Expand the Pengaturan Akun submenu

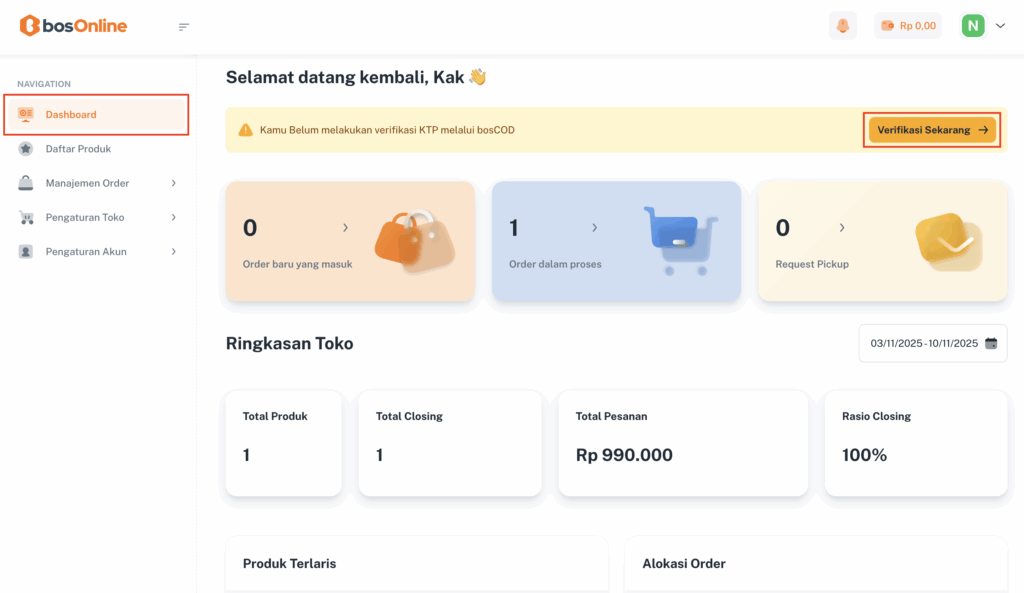(174, 252)
